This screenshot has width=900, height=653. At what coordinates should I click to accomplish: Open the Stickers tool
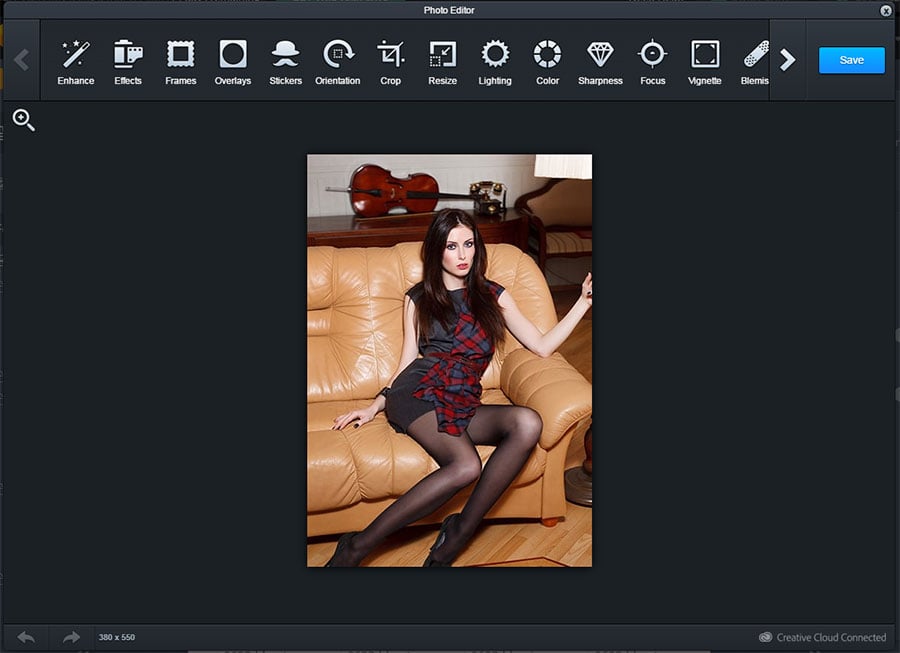(285, 61)
